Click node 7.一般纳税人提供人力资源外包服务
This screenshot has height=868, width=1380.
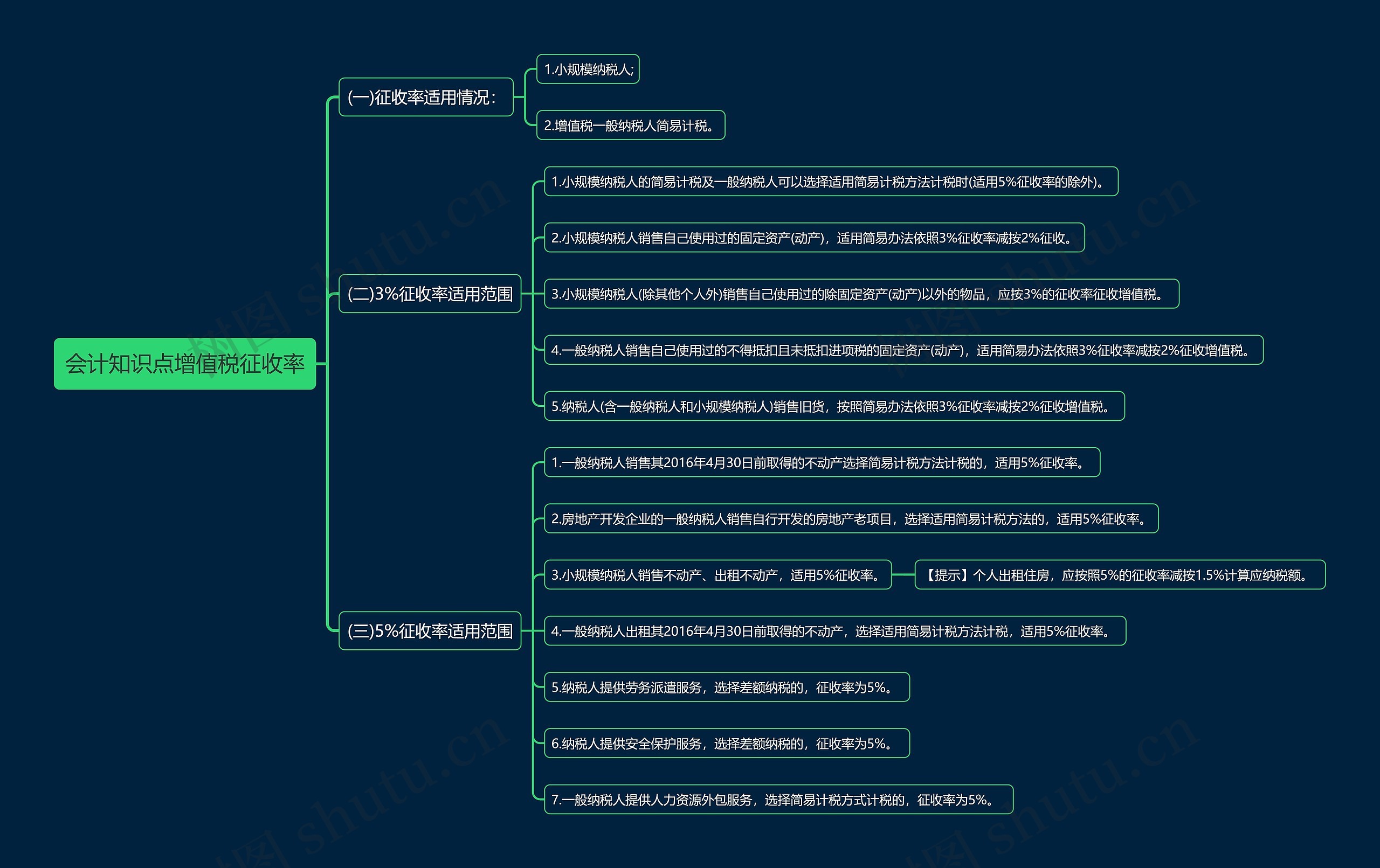tap(778, 799)
